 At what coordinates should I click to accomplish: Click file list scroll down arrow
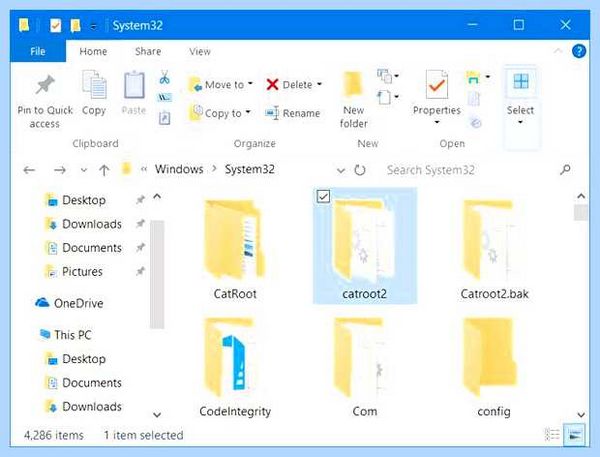(x=581, y=415)
